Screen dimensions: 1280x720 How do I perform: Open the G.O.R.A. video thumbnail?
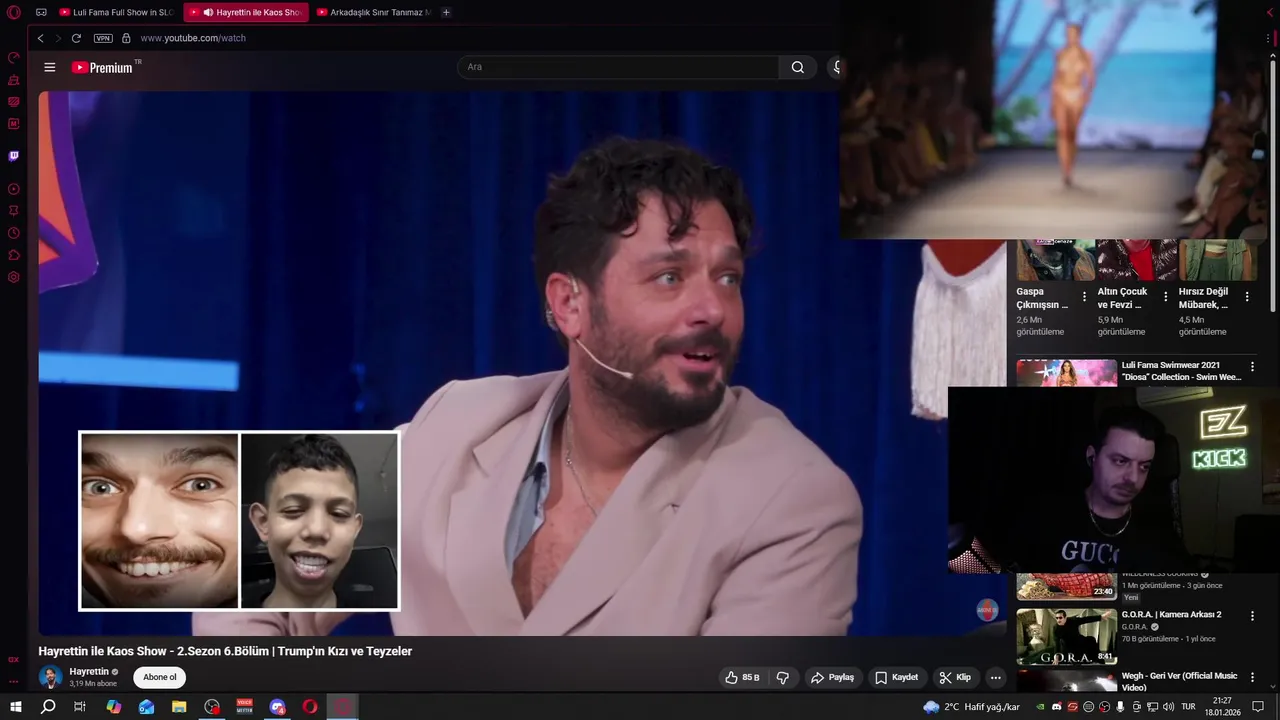[x=1067, y=636]
